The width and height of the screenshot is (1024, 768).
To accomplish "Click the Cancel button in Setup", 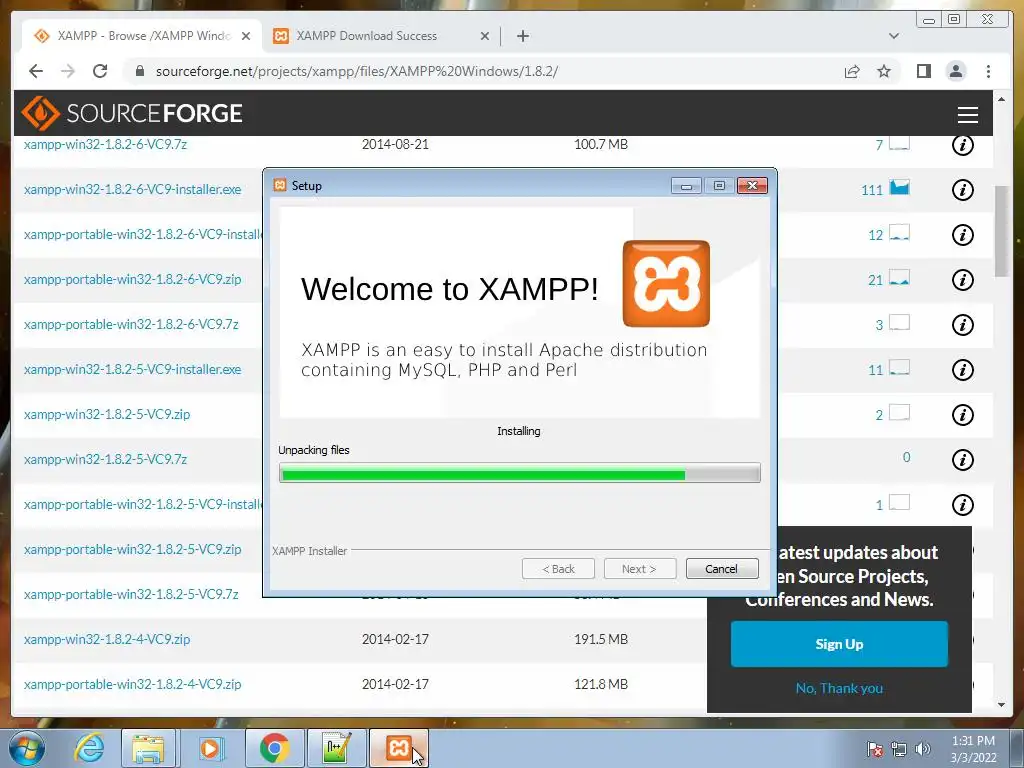I will tap(722, 569).
